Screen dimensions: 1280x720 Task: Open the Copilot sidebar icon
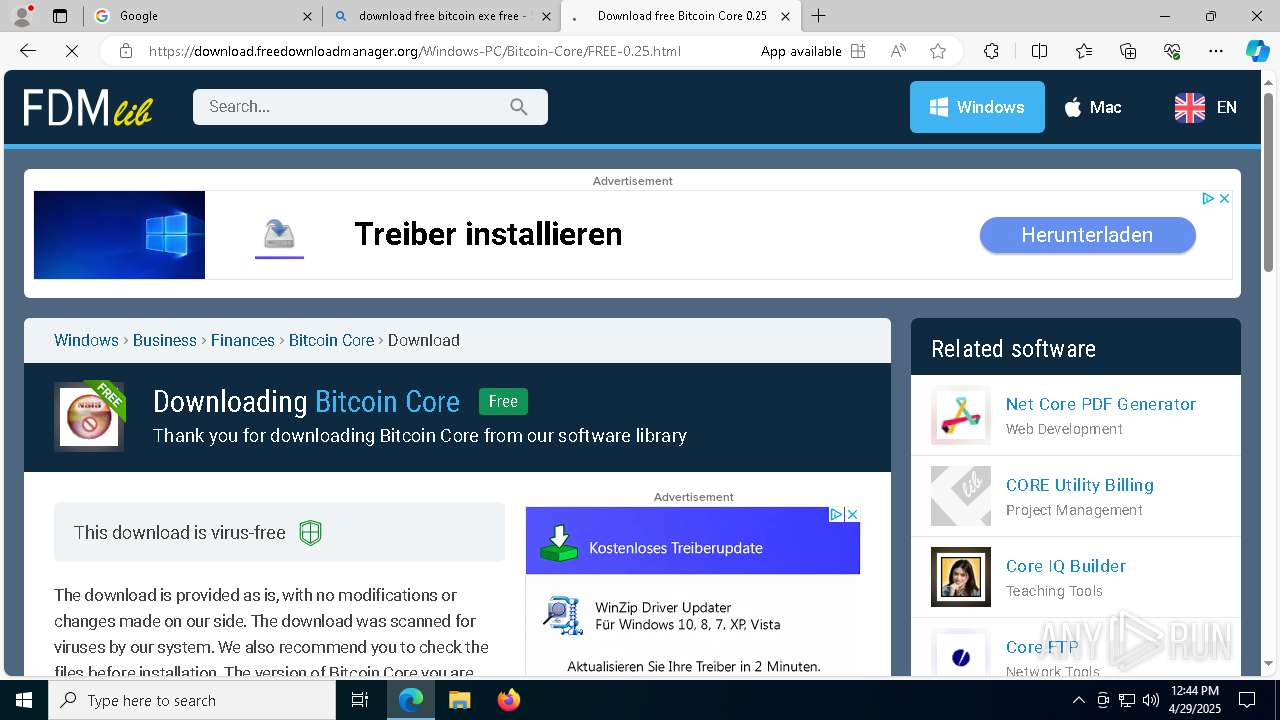coord(1257,51)
